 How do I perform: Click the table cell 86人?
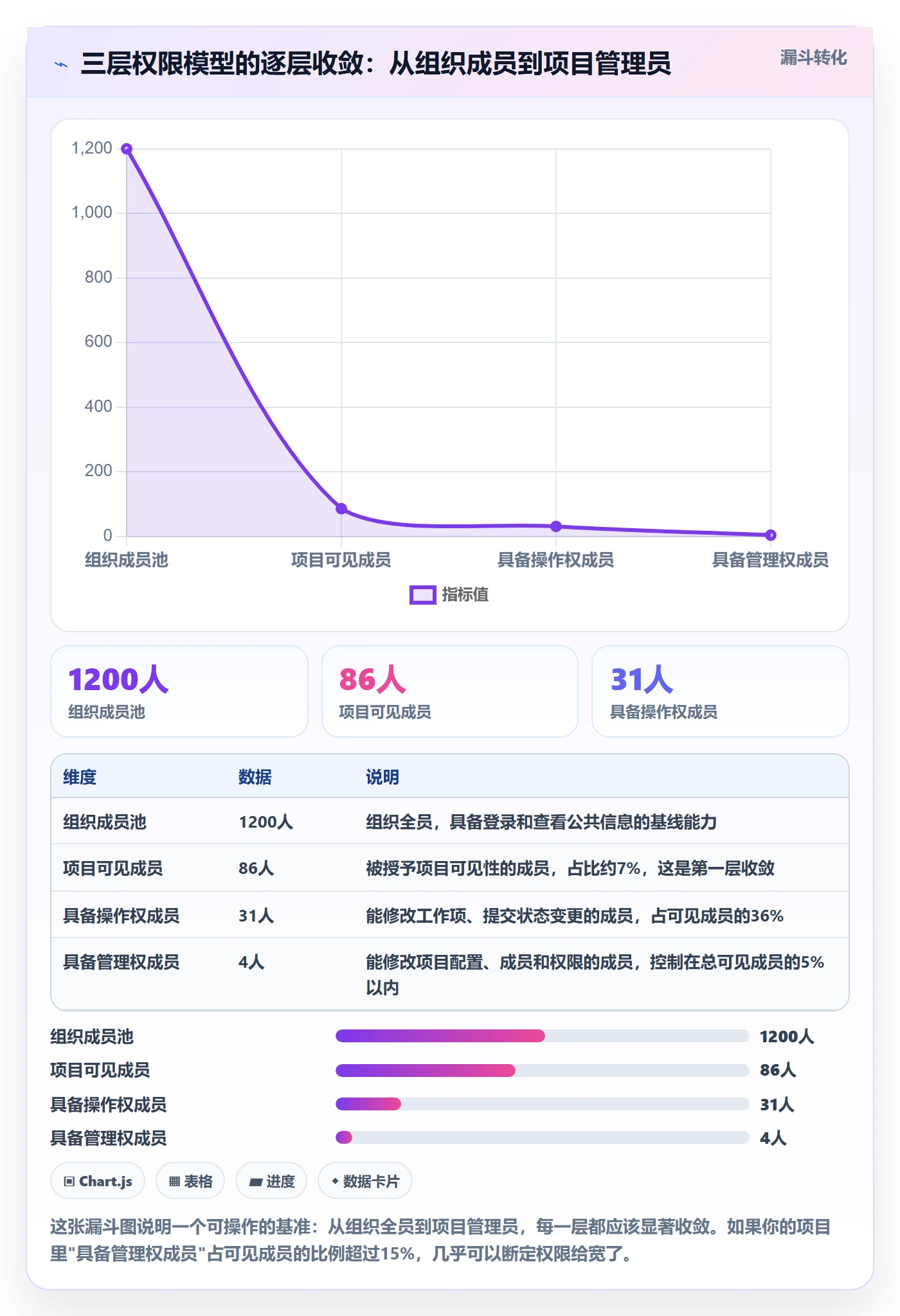tap(256, 868)
